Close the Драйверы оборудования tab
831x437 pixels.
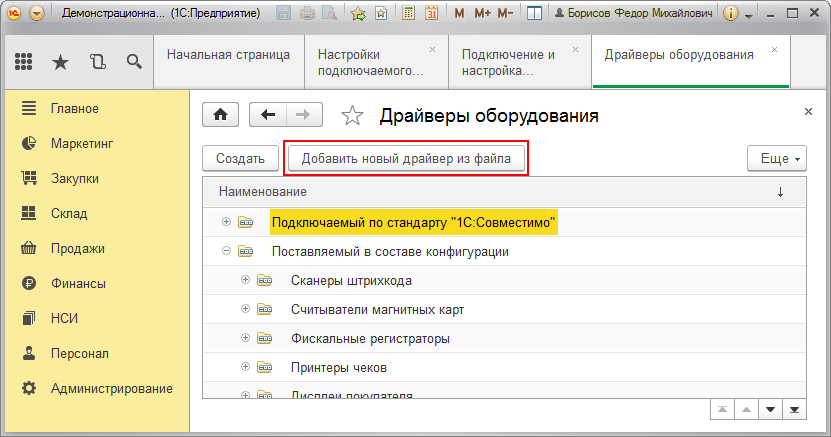[x=774, y=50]
